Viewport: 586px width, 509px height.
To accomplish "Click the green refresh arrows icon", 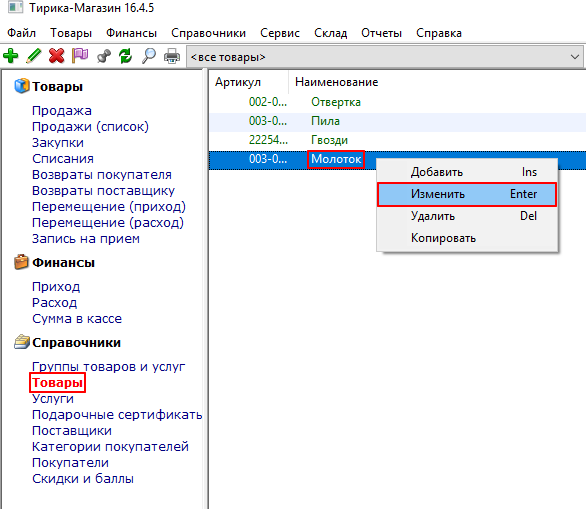I will pos(126,56).
